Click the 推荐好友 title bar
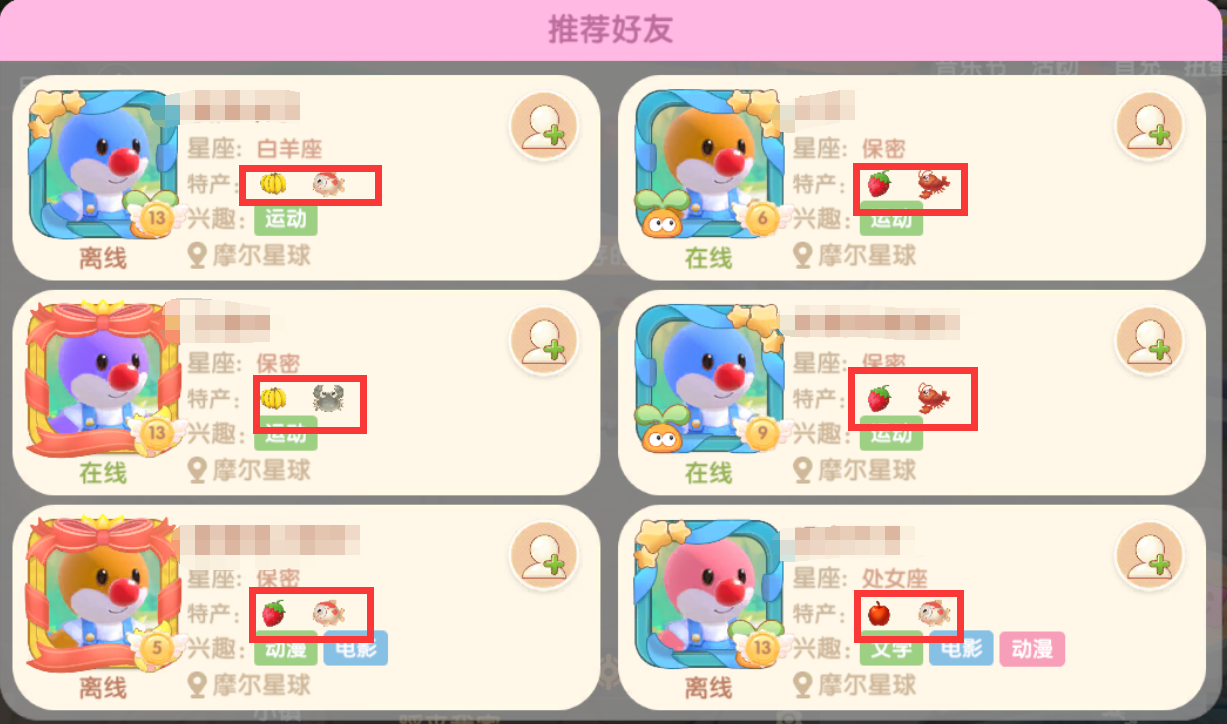This screenshot has width=1227, height=724. coord(611,30)
